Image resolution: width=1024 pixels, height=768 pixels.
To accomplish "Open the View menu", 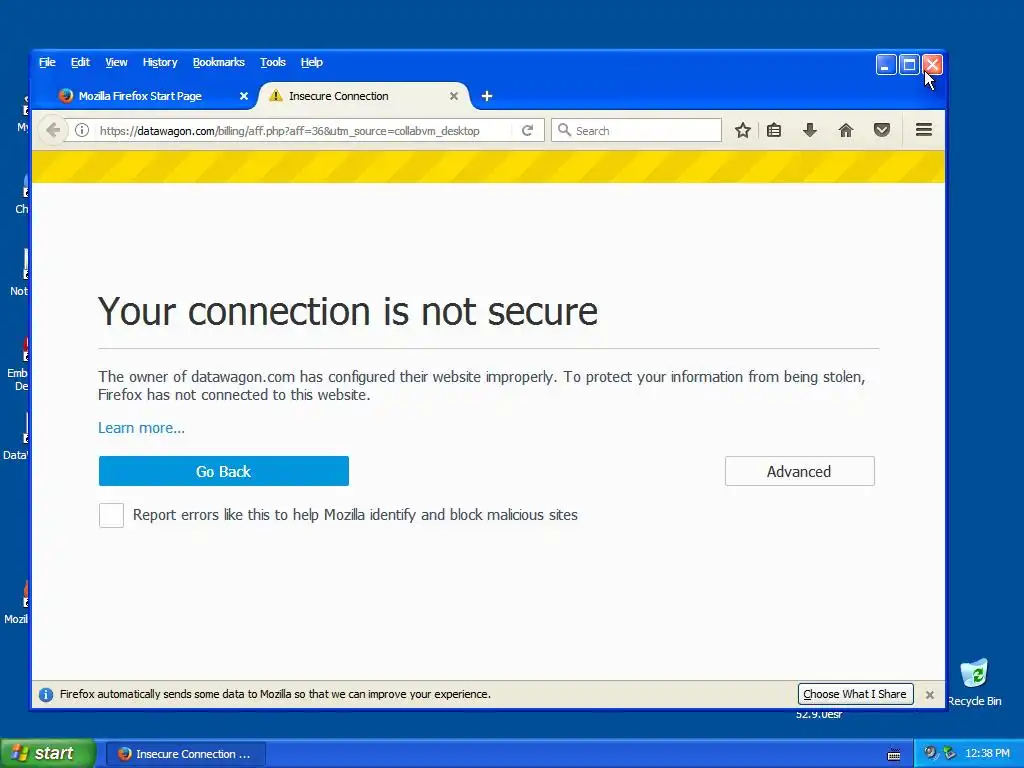I will [116, 62].
